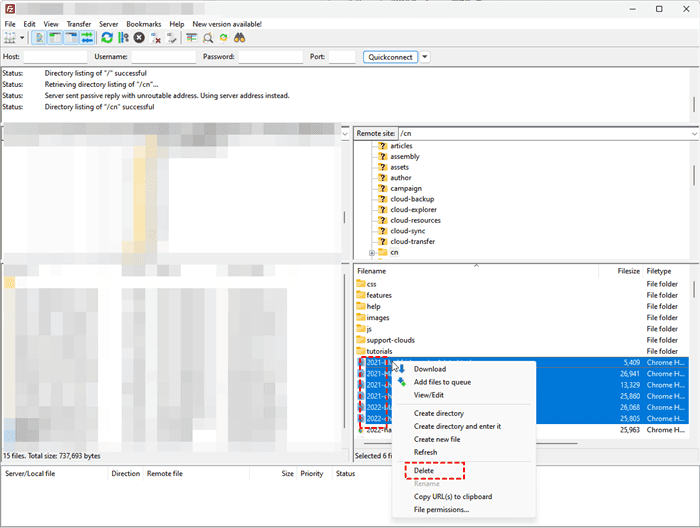This screenshot has width=700, height=528.
Task: Open the directory listing filters icon
Action: (191, 38)
